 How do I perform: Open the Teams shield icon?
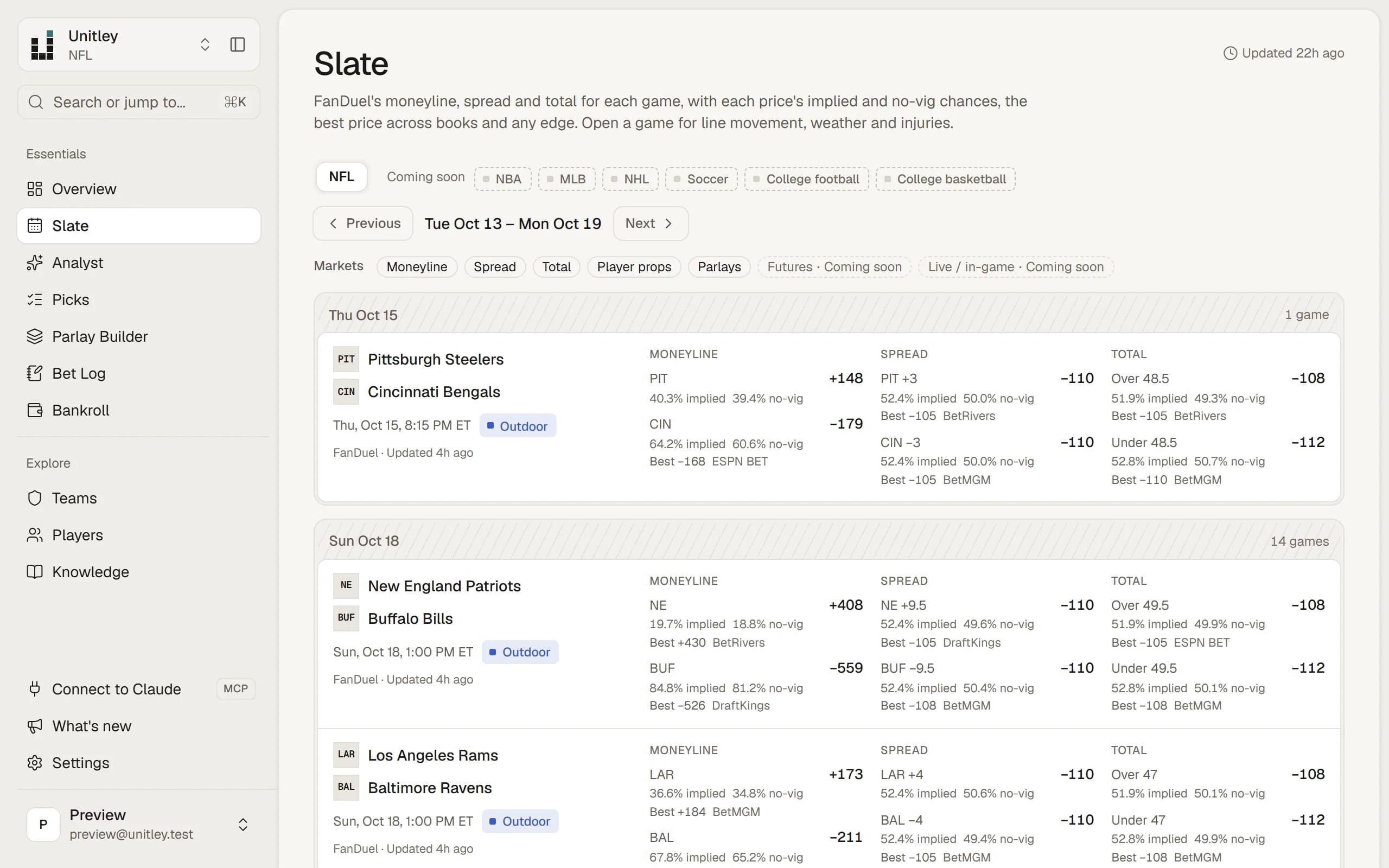click(34, 497)
